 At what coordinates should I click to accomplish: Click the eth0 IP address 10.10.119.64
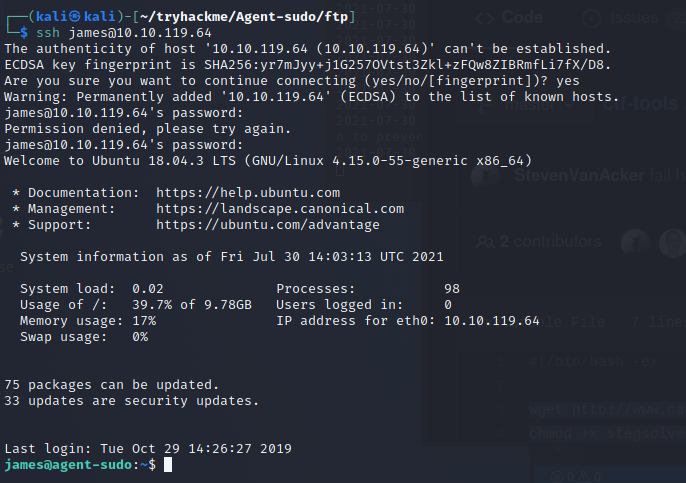point(492,321)
